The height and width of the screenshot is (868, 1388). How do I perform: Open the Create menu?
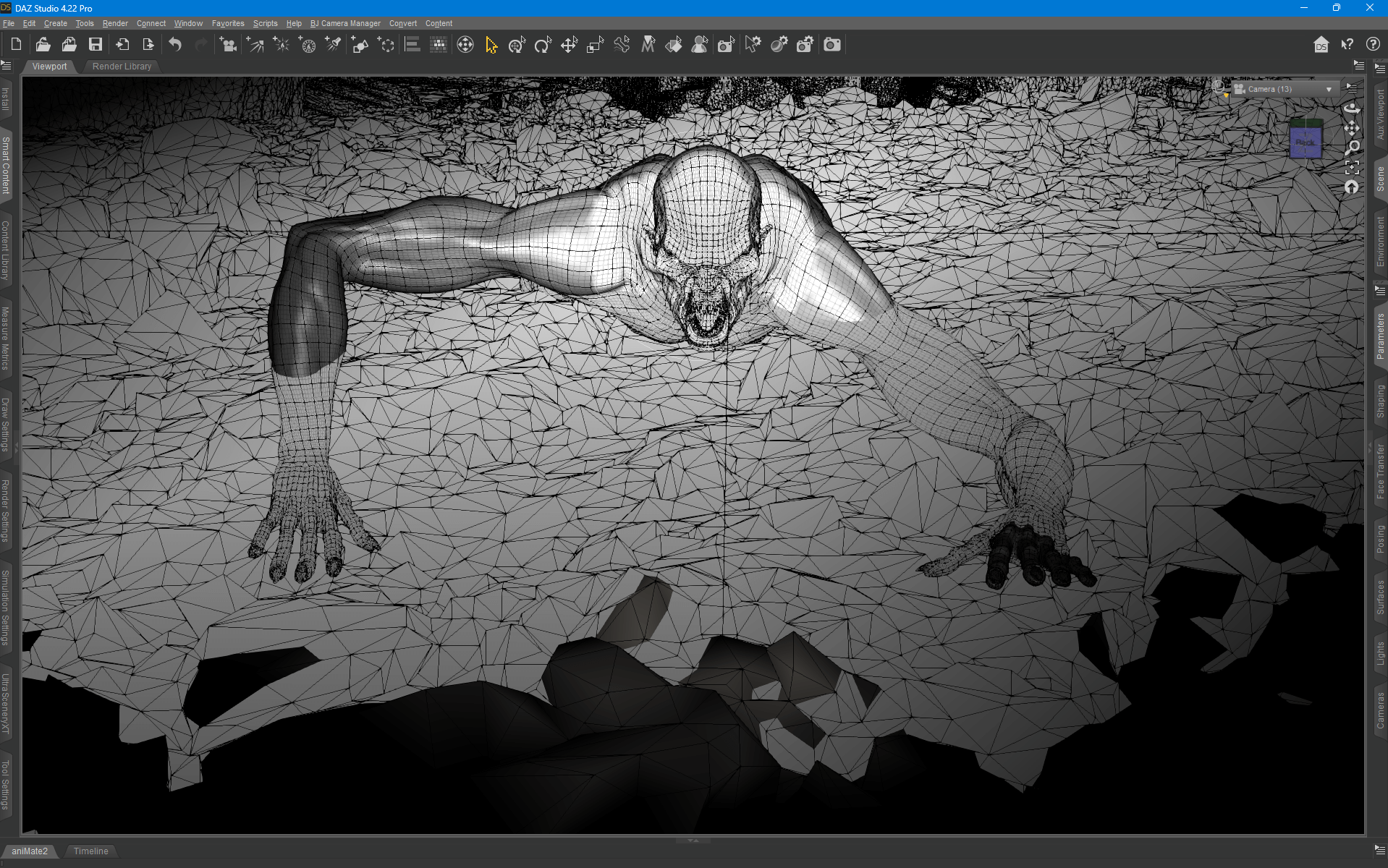pyautogui.click(x=56, y=23)
